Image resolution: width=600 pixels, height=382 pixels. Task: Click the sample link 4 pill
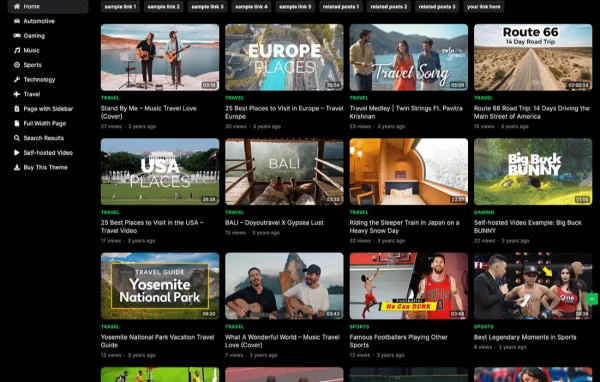pos(251,7)
